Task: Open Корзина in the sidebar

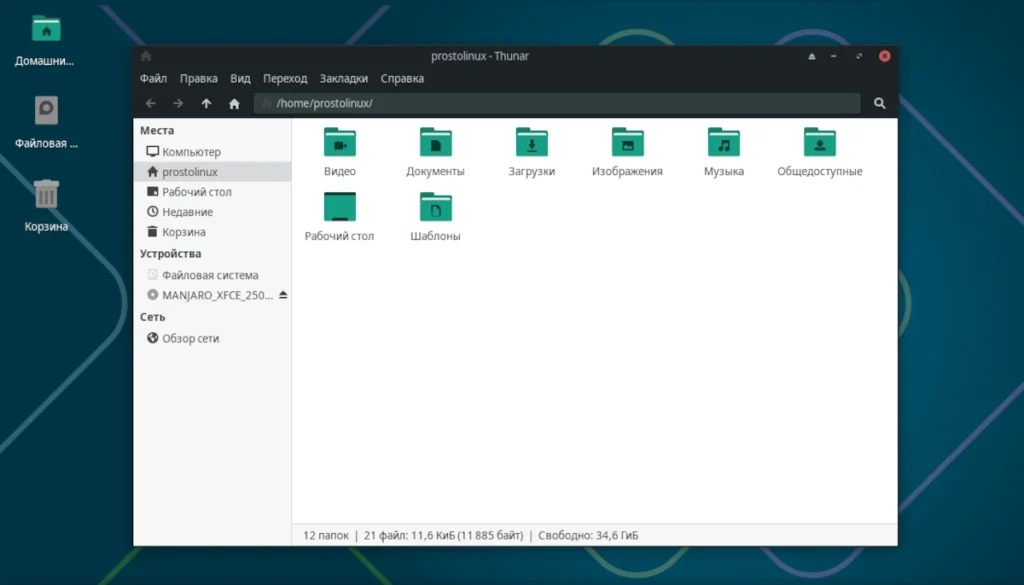Action: (212, 232)
